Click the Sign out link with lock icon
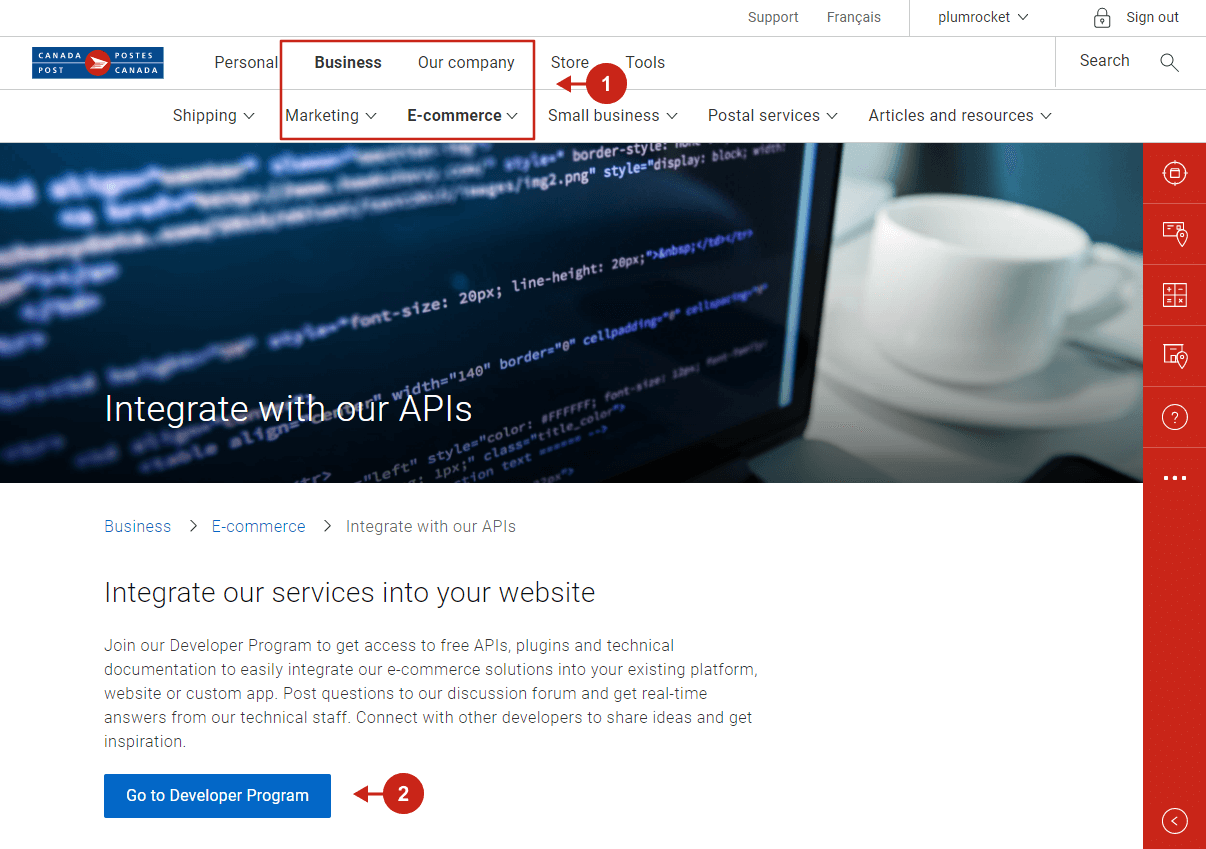This screenshot has width=1206, height=849. pyautogui.click(x=1137, y=17)
